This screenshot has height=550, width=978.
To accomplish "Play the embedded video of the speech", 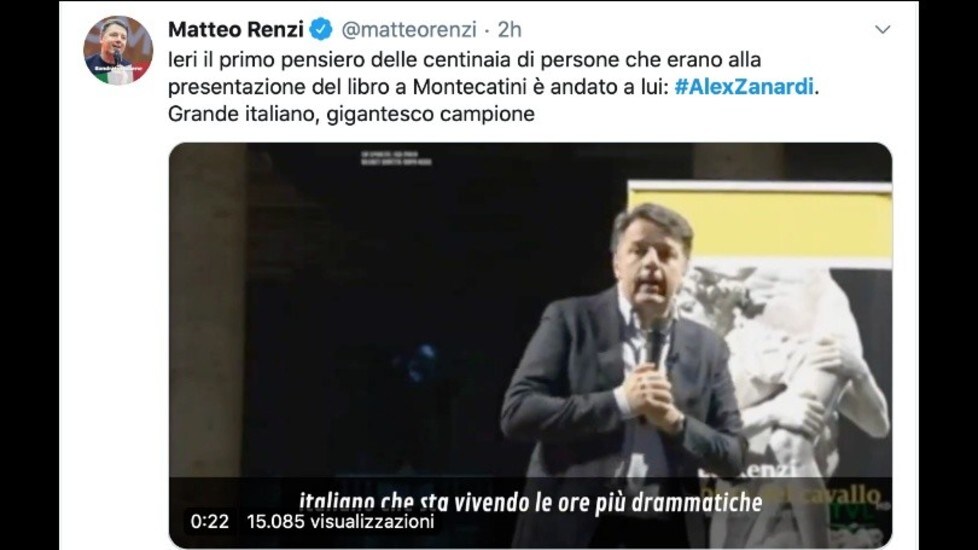I will (530, 345).
